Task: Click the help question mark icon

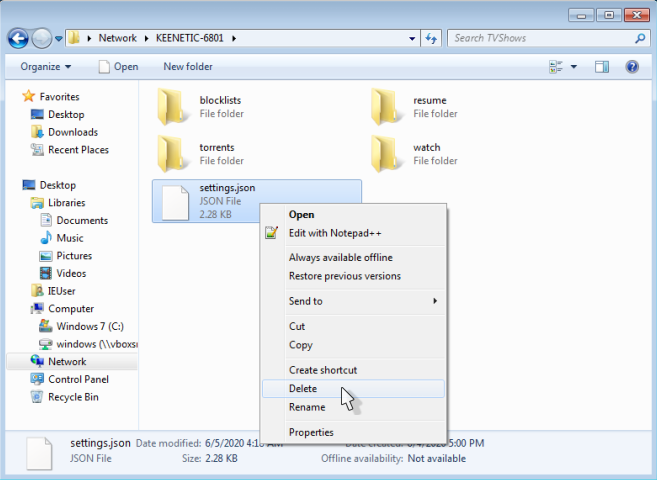Action: tap(632, 67)
